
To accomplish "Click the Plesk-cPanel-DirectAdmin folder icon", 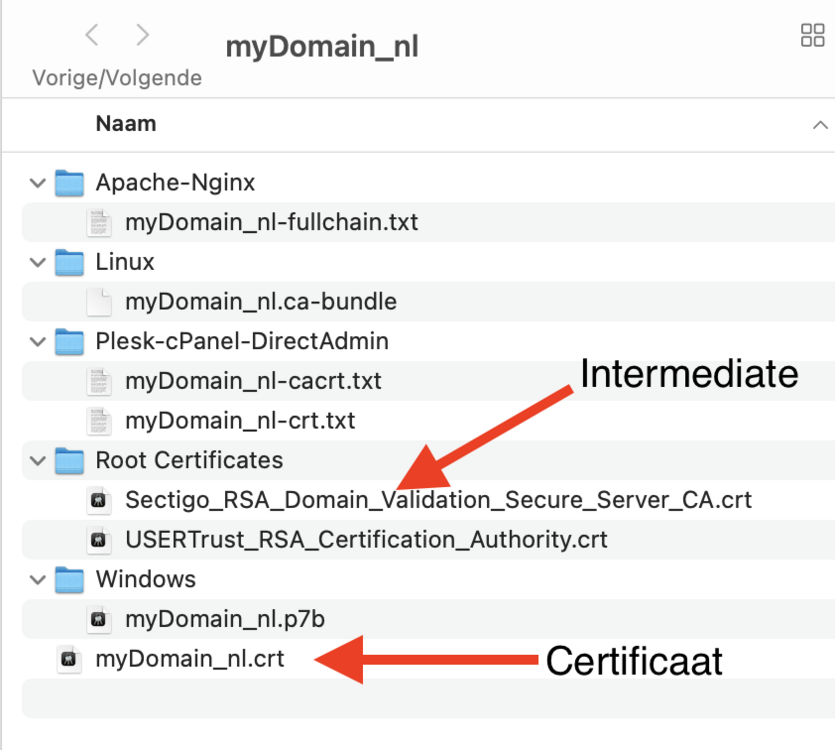I will [69, 342].
